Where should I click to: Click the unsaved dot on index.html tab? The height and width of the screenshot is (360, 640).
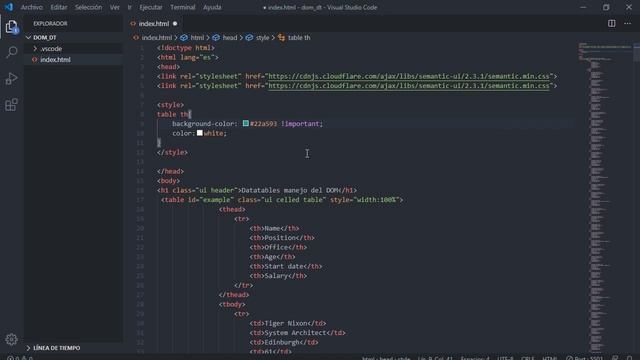(175, 24)
